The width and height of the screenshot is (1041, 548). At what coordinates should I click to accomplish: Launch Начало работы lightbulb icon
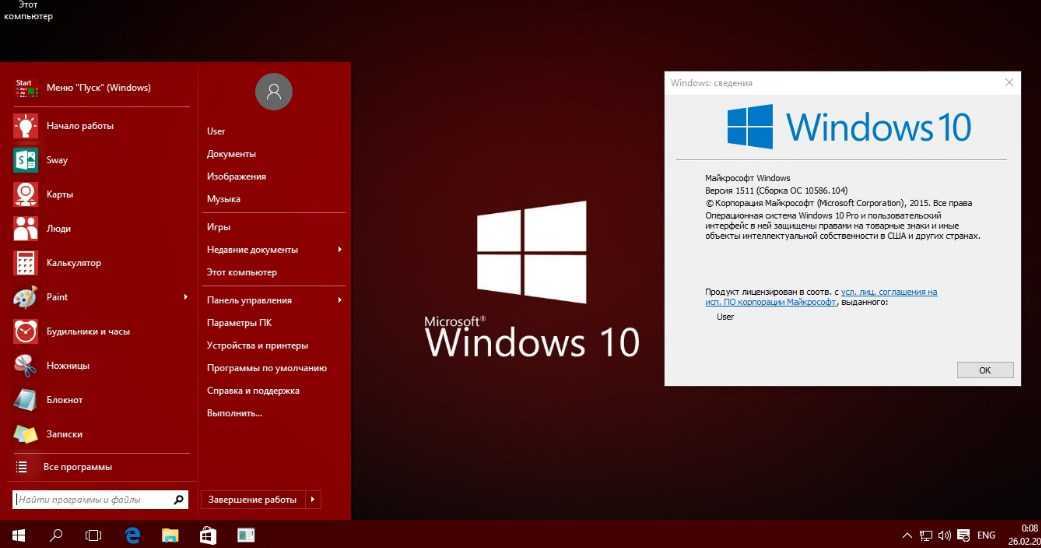click(x=25, y=126)
